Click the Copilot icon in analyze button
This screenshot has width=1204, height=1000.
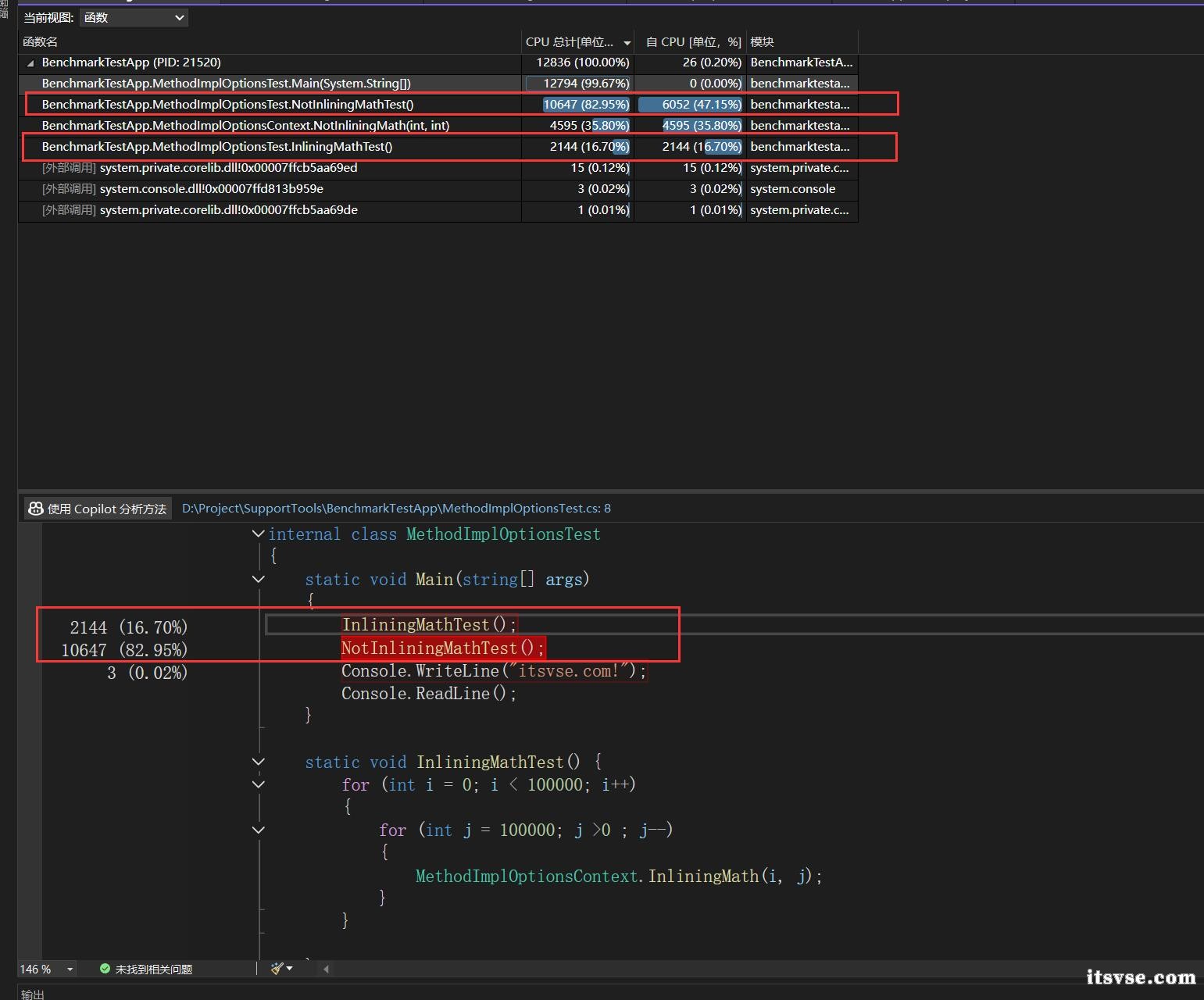[x=35, y=509]
